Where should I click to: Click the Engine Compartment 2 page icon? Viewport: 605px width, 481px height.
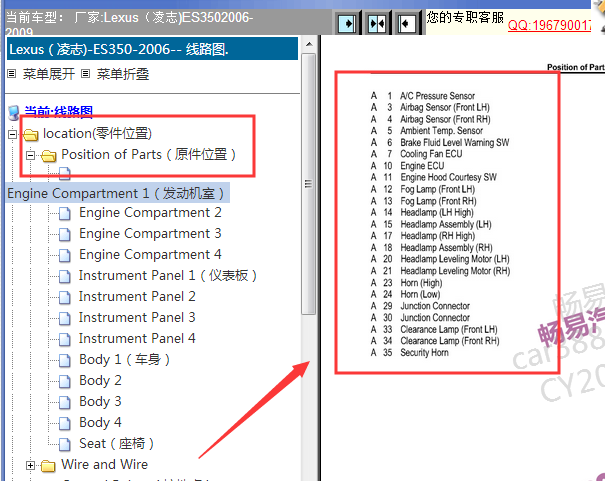coord(64,213)
